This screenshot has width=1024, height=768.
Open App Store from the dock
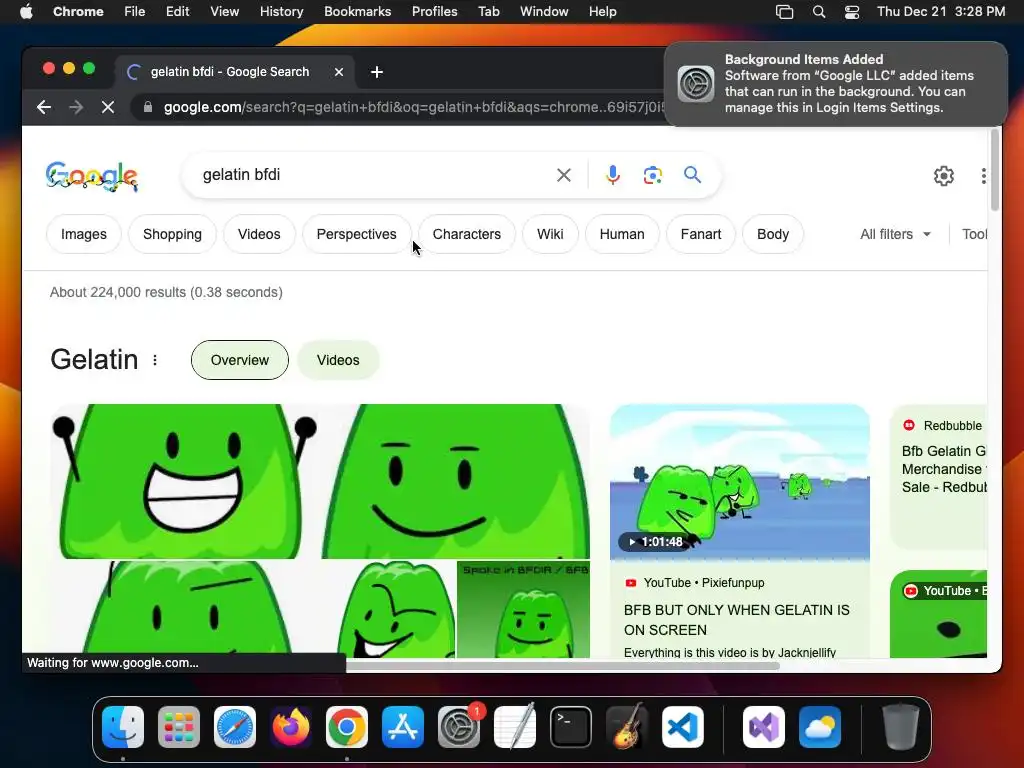coord(403,727)
